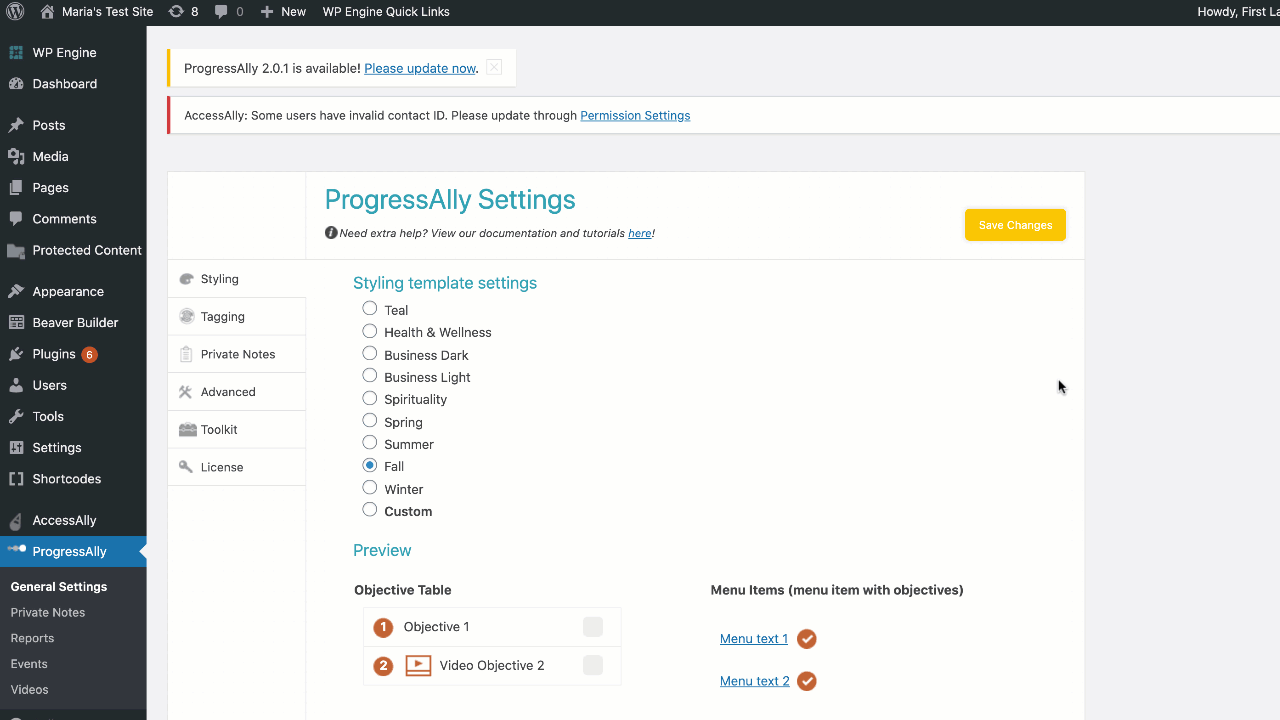Click the Plugins plug icon in sidebar
This screenshot has height=720, width=1280.
click(x=16, y=354)
